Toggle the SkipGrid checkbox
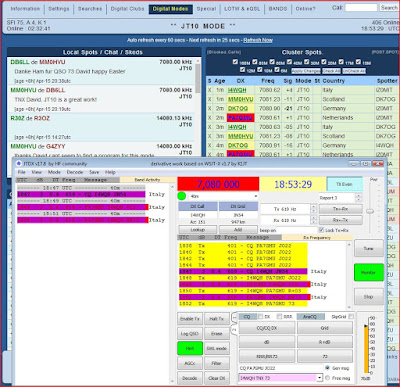 click(x=351, y=316)
